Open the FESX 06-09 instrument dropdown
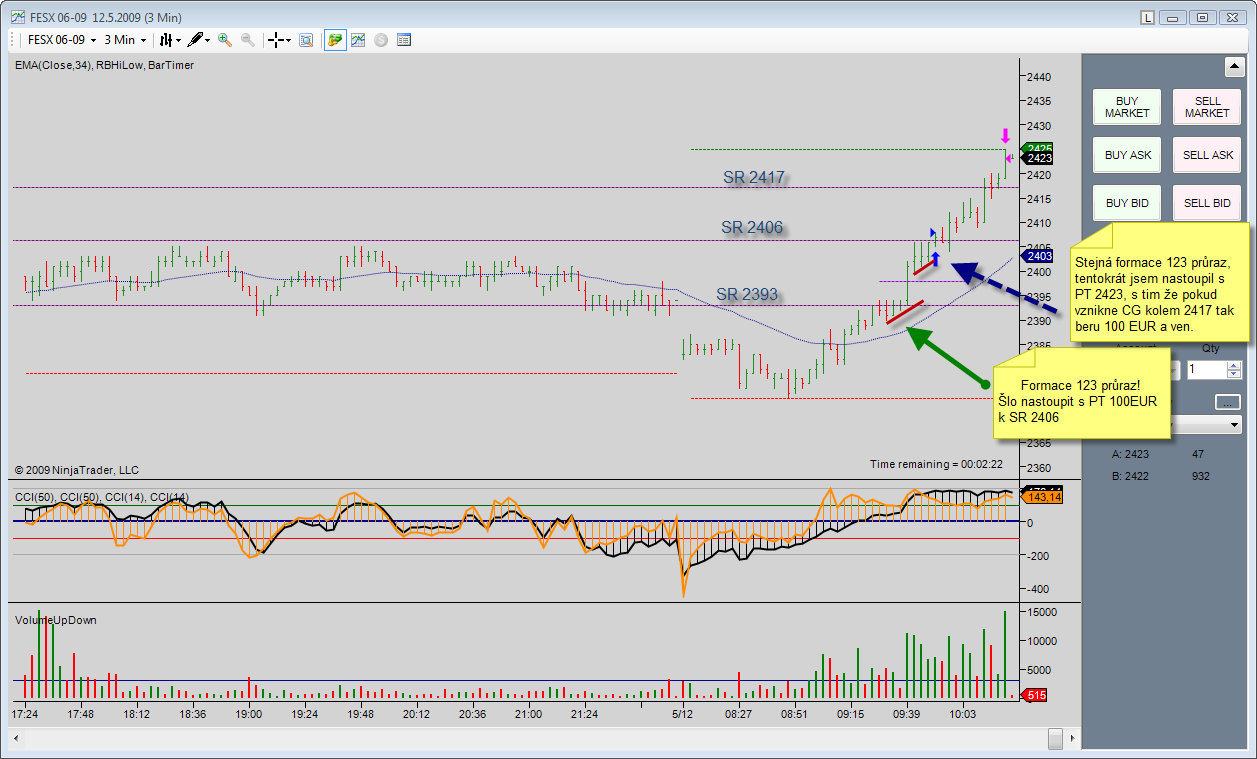 [61, 40]
